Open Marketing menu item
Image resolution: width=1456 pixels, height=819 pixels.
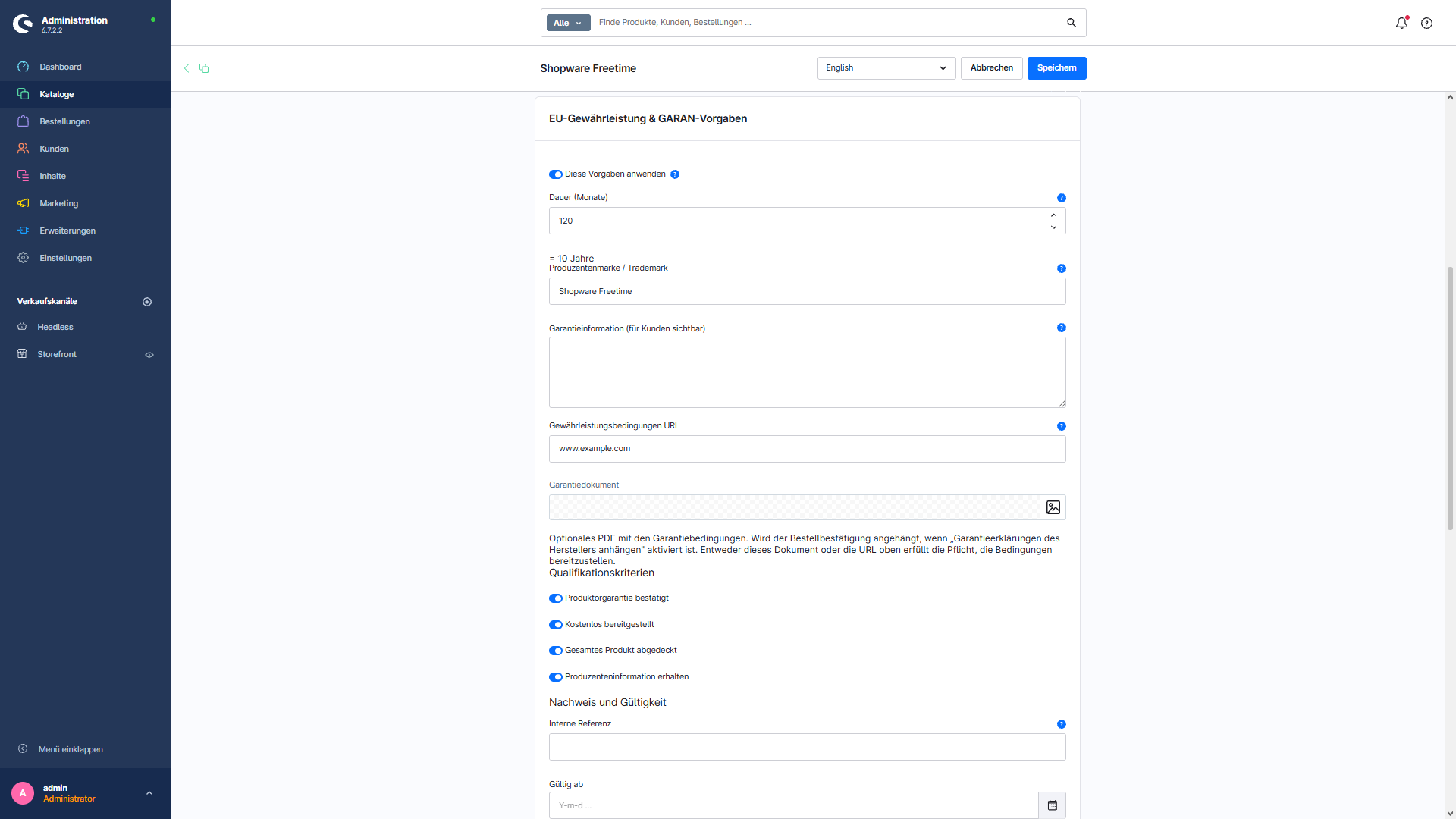pyautogui.click(x=85, y=203)
